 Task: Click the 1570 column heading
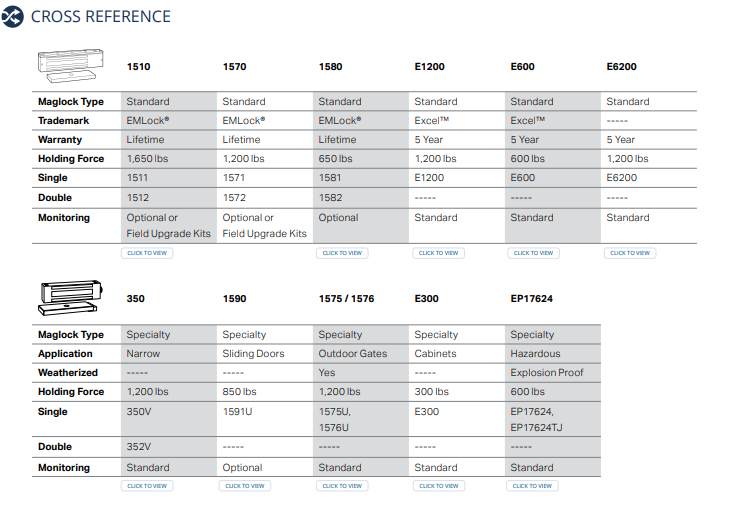click(234, 67)
